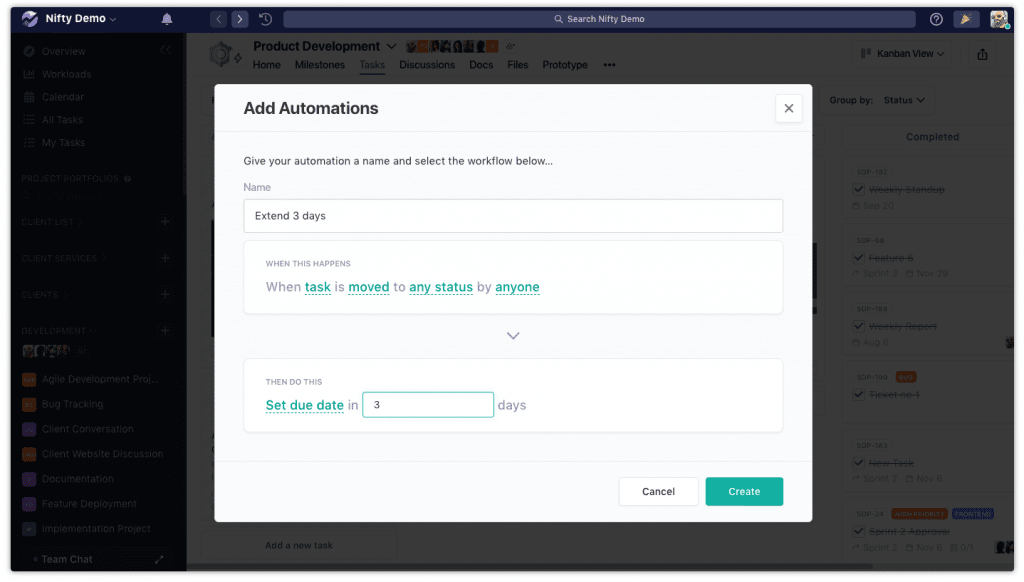Click the Search Nifty Demo bar
This screenshot has height=582, width=1024.
599,19
